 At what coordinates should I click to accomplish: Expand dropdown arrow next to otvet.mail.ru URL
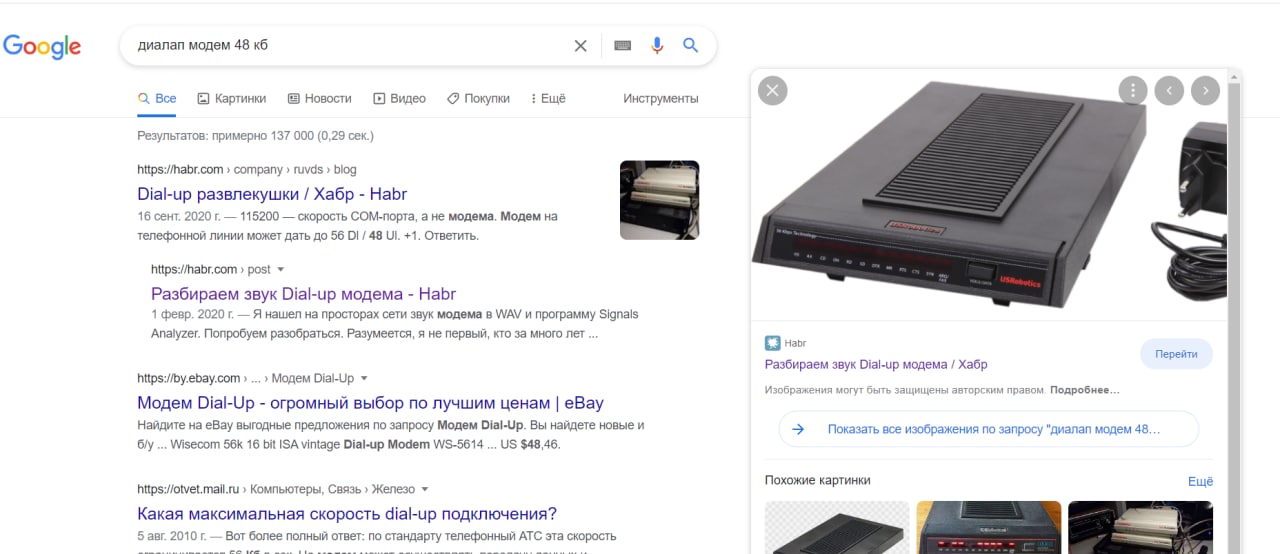pyautogui.click(x=425, y=489)
